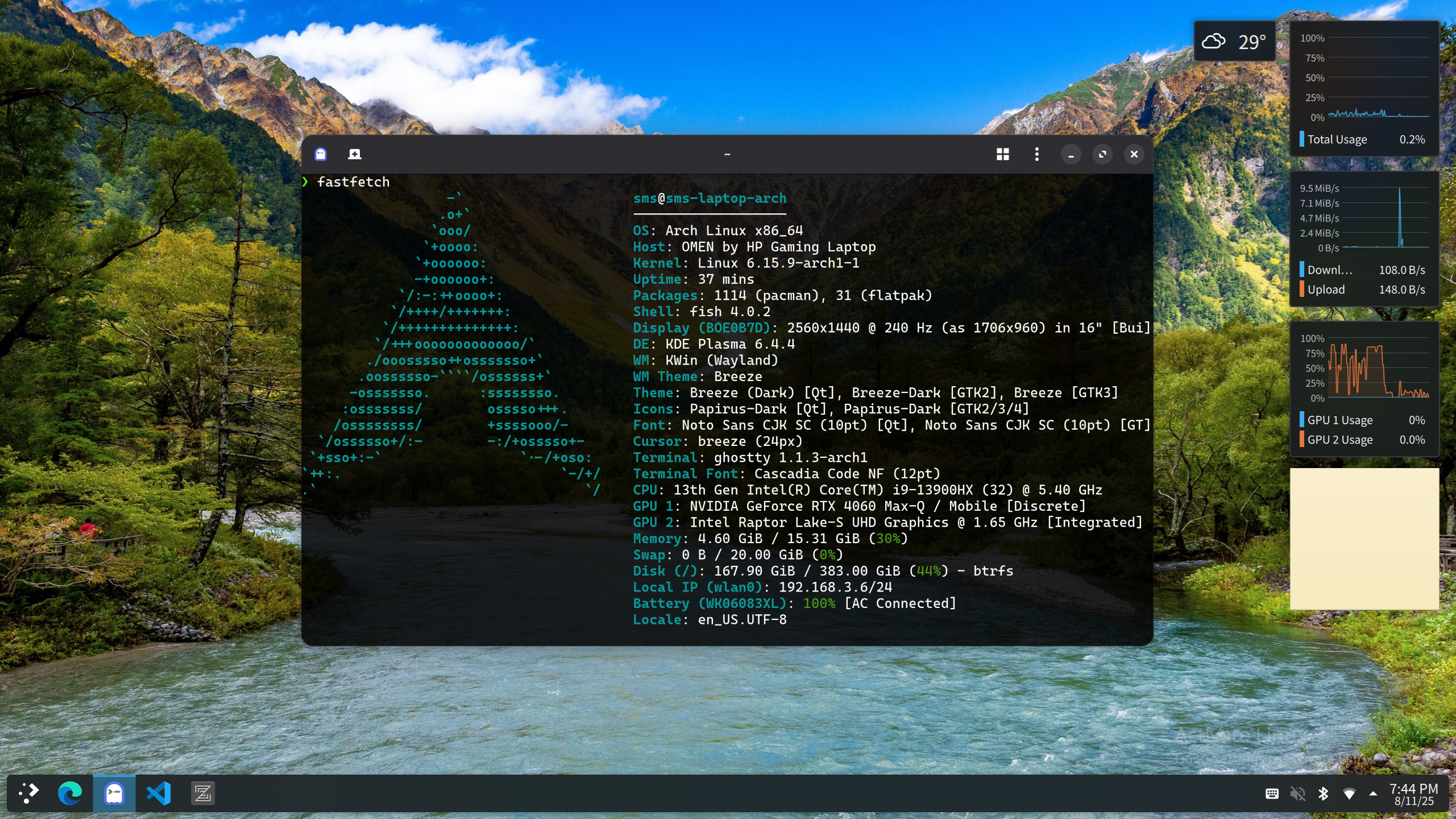Click the weather widget showing 29 degrees

tap(1235, 40)
